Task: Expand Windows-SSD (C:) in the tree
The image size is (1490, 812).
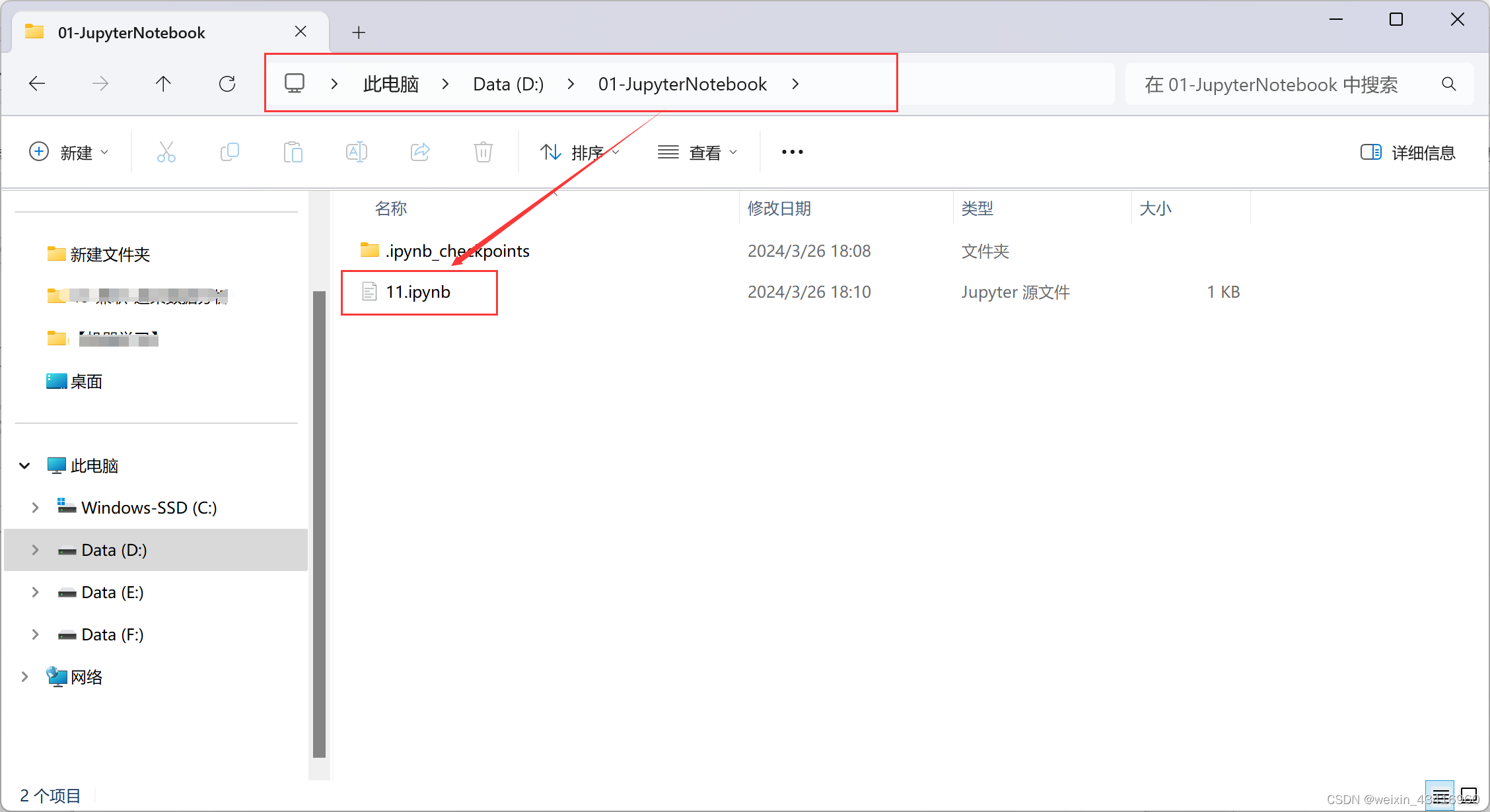Action: click(x=35, y=508)
